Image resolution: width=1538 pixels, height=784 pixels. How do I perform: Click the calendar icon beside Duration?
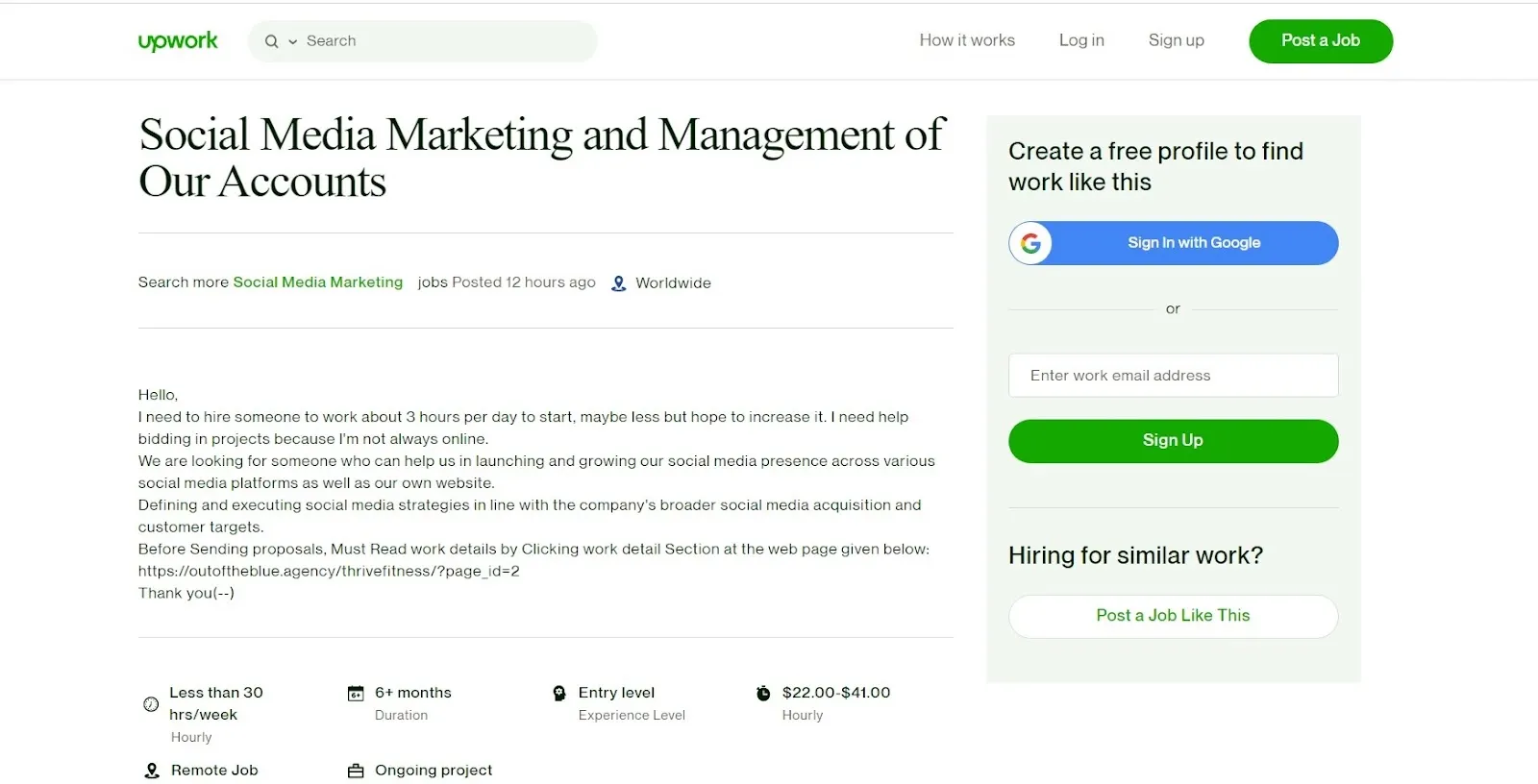click(x=355, y=693)
